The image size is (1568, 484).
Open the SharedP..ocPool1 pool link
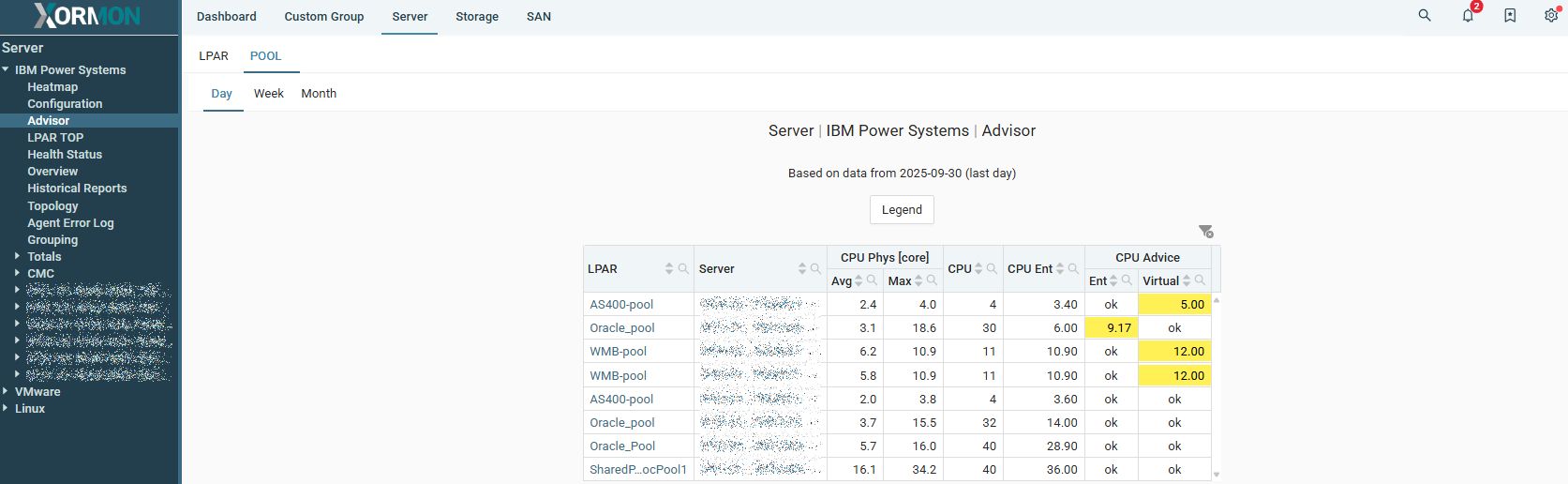[x=637, y=470]
